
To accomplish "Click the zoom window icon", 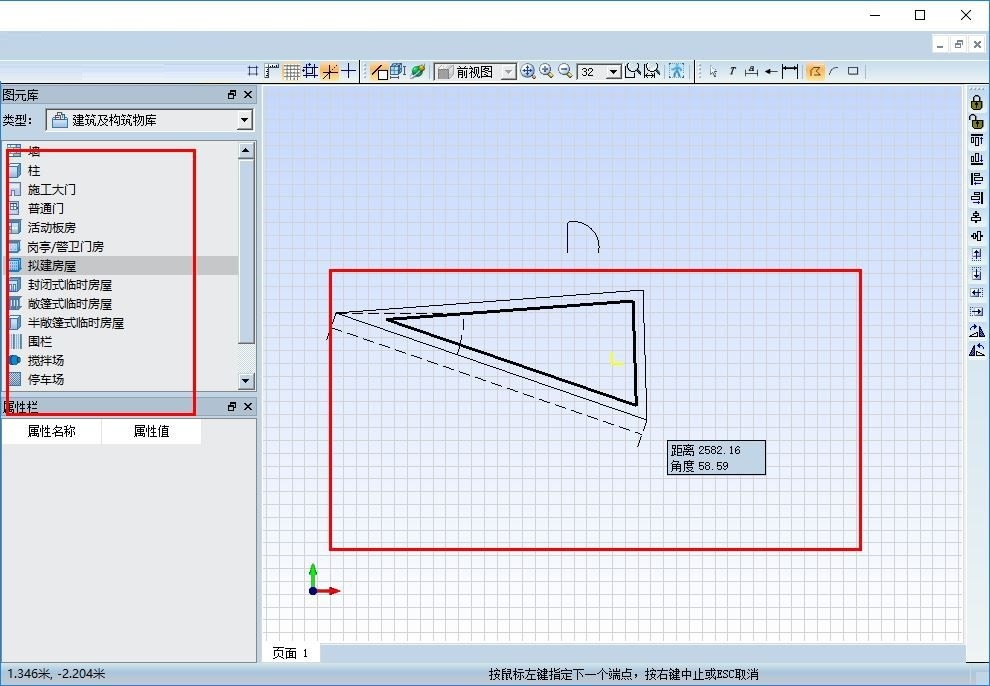I will click(633, 71).
